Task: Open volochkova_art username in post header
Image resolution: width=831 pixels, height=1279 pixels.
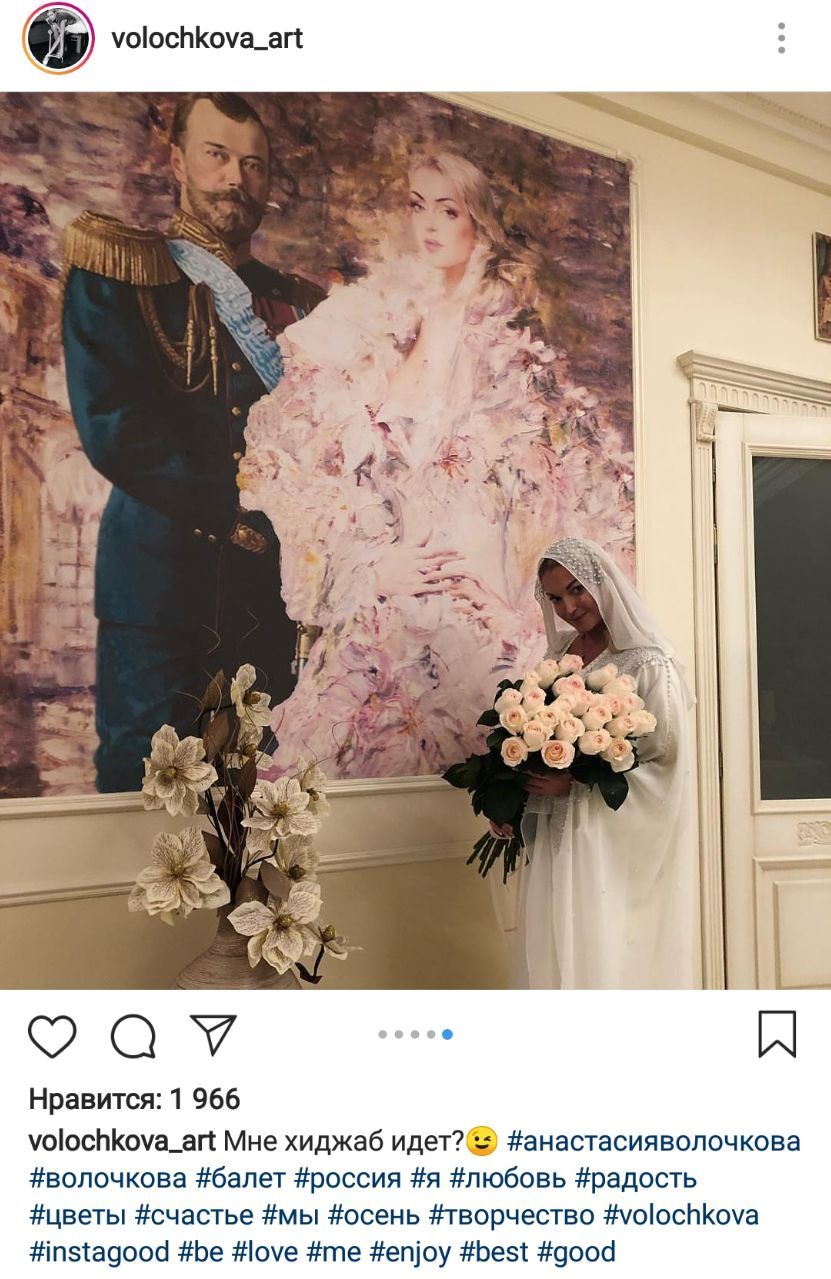Action: [x=207, y=39]
